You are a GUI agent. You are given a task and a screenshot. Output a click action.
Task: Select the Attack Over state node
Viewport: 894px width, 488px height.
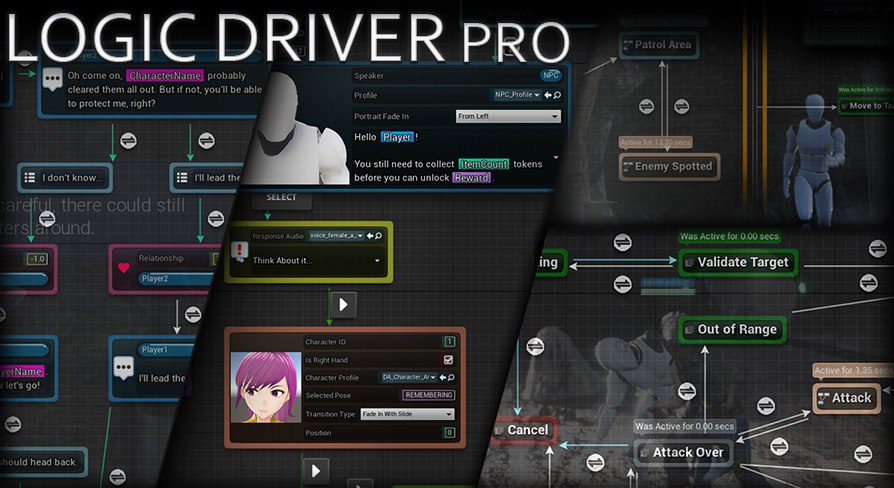click(683, 453)
